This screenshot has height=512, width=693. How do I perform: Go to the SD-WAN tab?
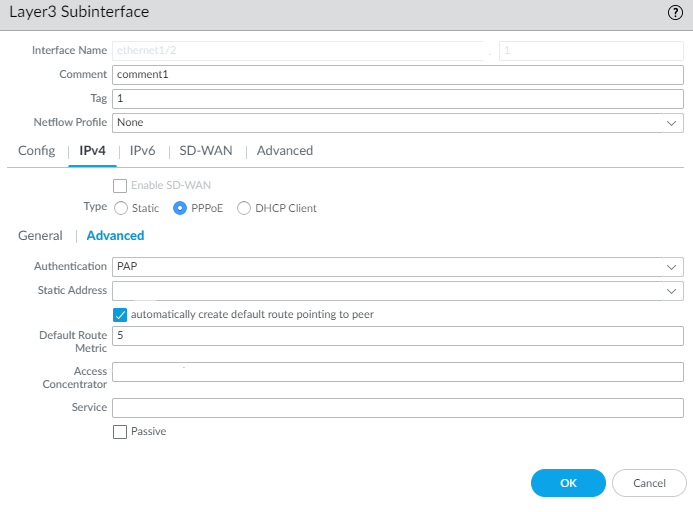pos(205,151)
